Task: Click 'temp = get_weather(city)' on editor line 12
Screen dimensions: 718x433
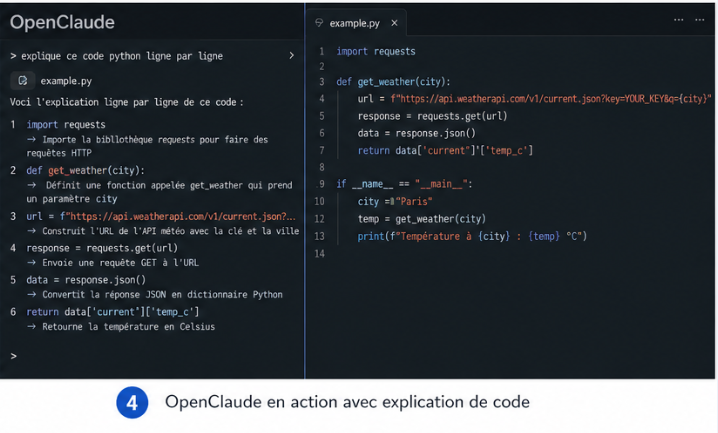Action: point(422,219)
